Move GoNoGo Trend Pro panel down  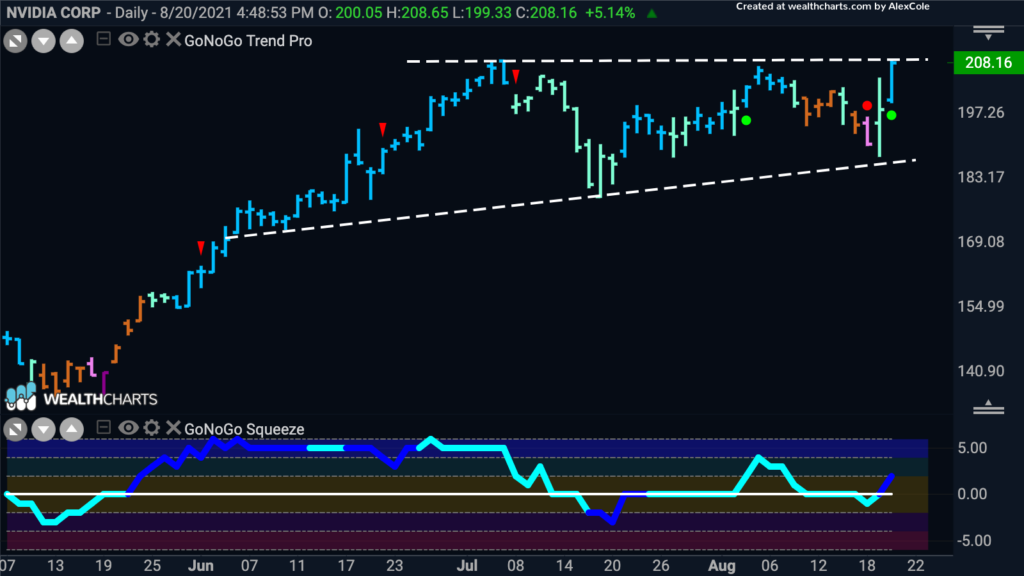(x=44, y=41)
